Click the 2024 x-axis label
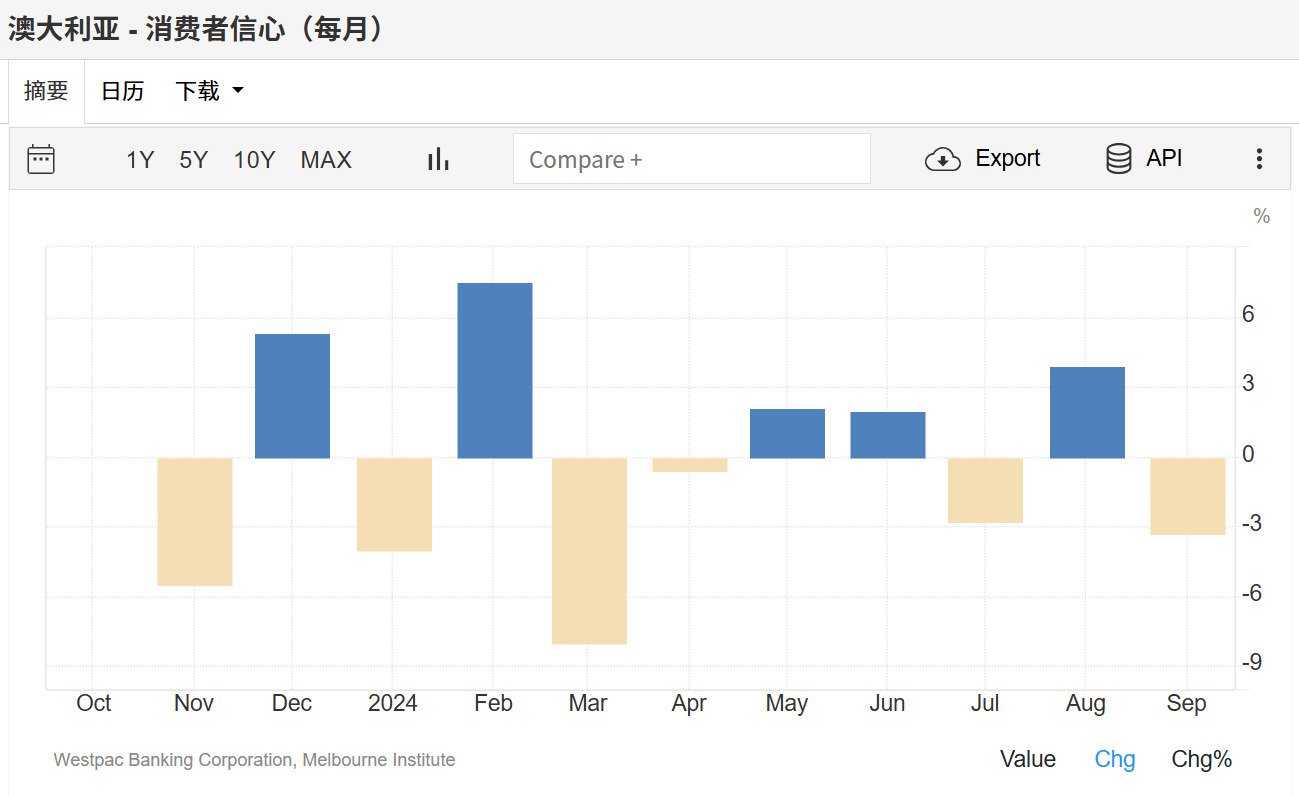 393,703
